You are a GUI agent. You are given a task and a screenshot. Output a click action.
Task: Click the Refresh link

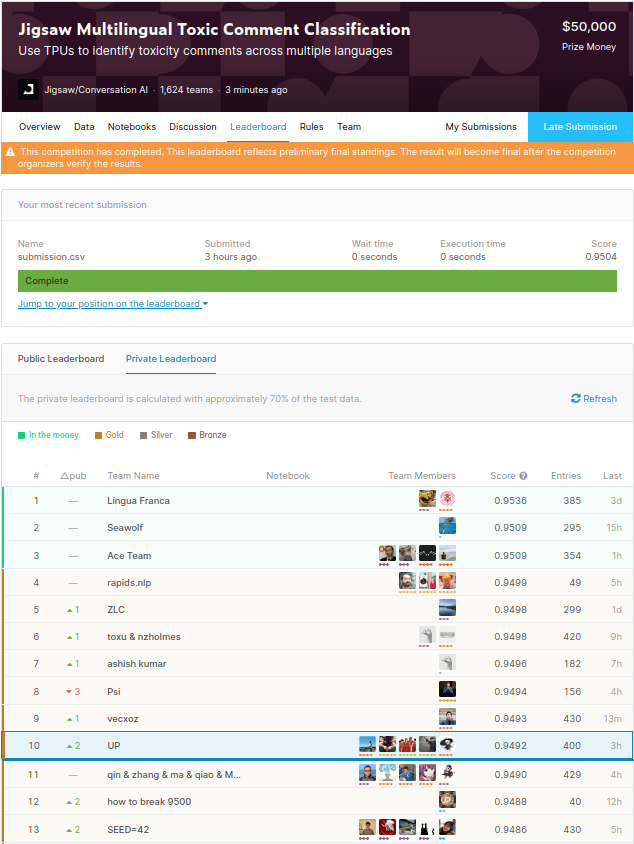(x=594, y=398)
